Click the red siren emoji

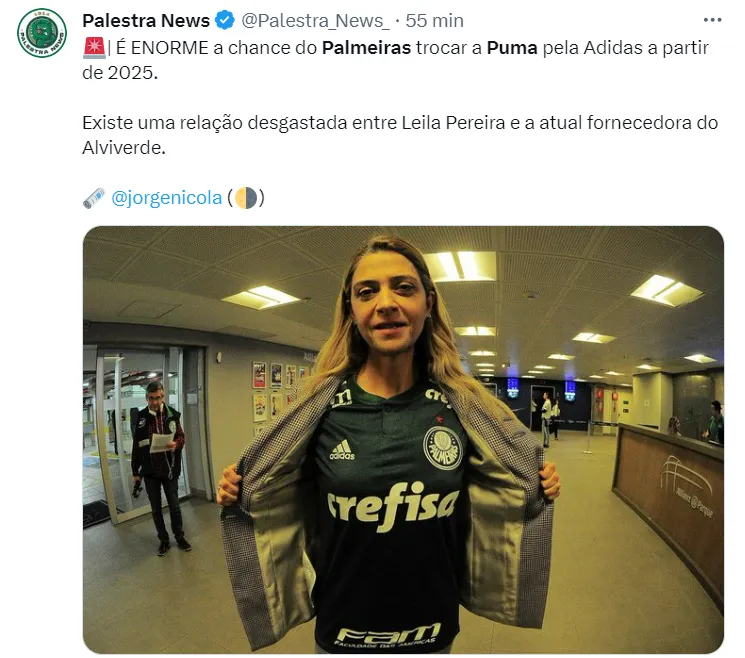tap(94, 48)
